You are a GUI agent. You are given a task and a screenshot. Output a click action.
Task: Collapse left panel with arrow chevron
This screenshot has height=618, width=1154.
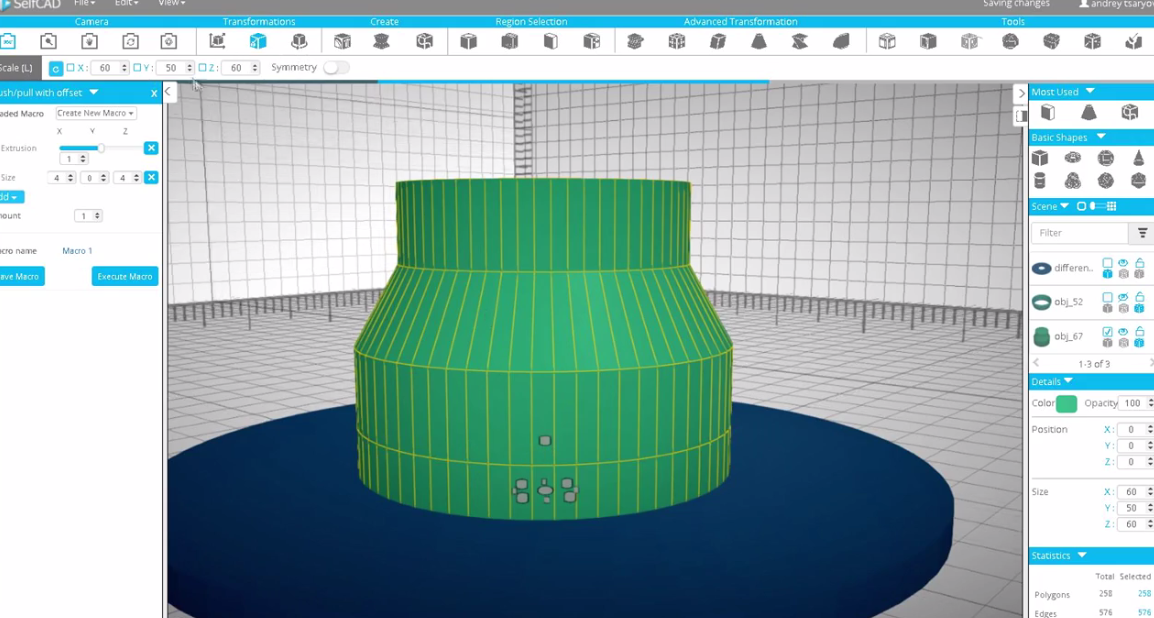168,92
